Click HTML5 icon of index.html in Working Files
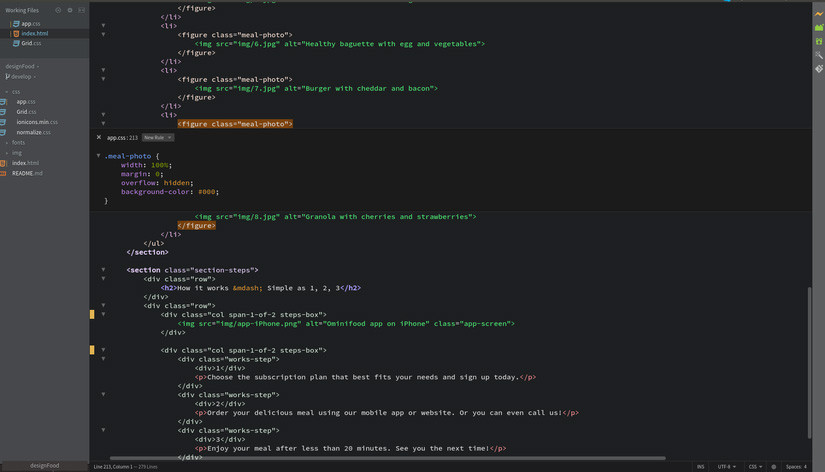825x472 pixels. point(16,33)
